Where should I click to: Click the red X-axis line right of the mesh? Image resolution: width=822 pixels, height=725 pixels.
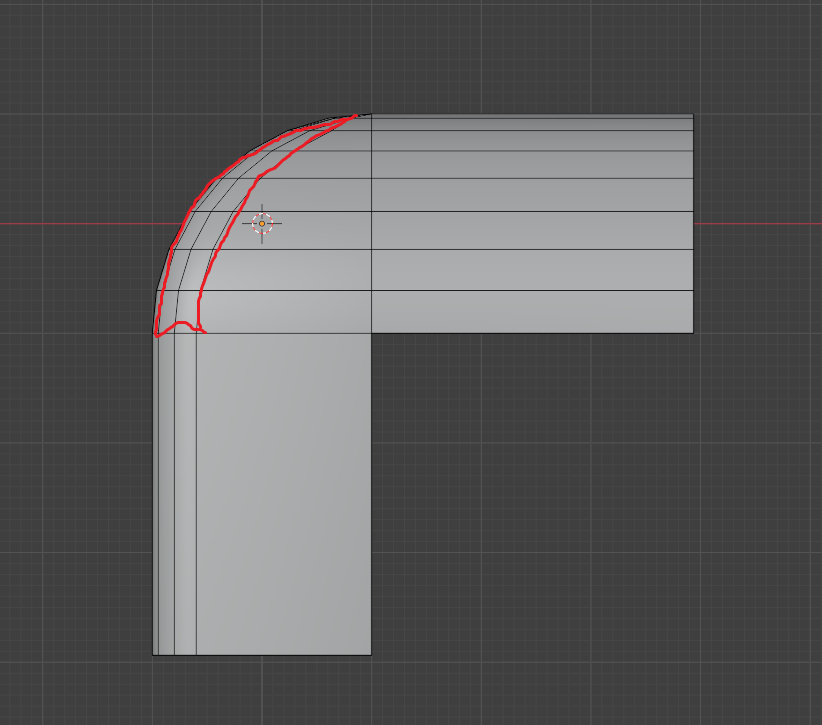(x=758, y=224)
